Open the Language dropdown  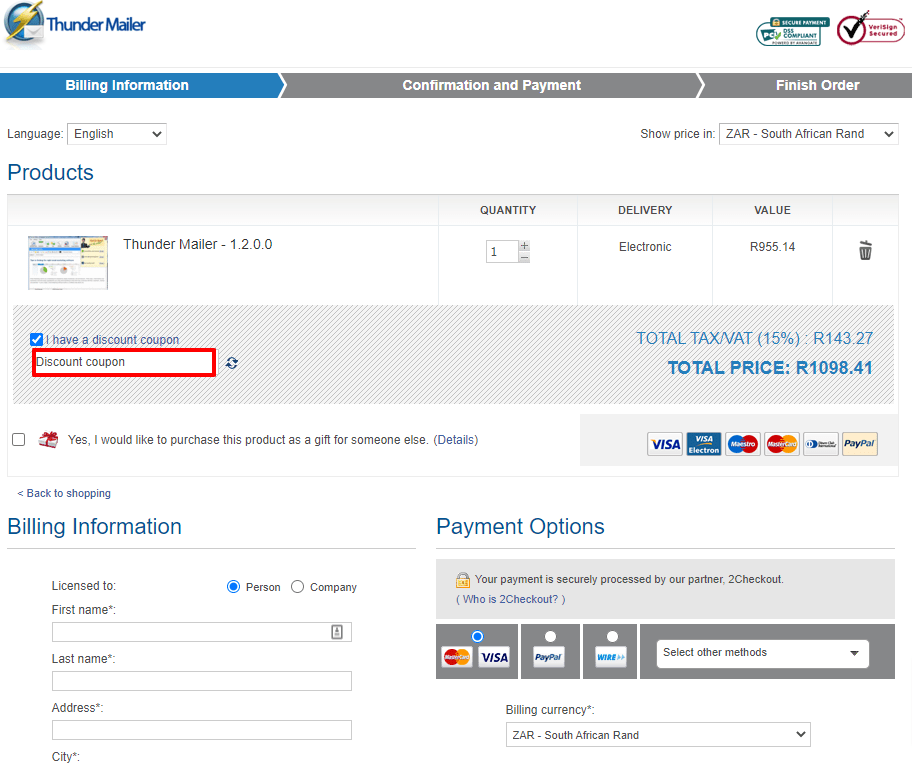[116, 133]
